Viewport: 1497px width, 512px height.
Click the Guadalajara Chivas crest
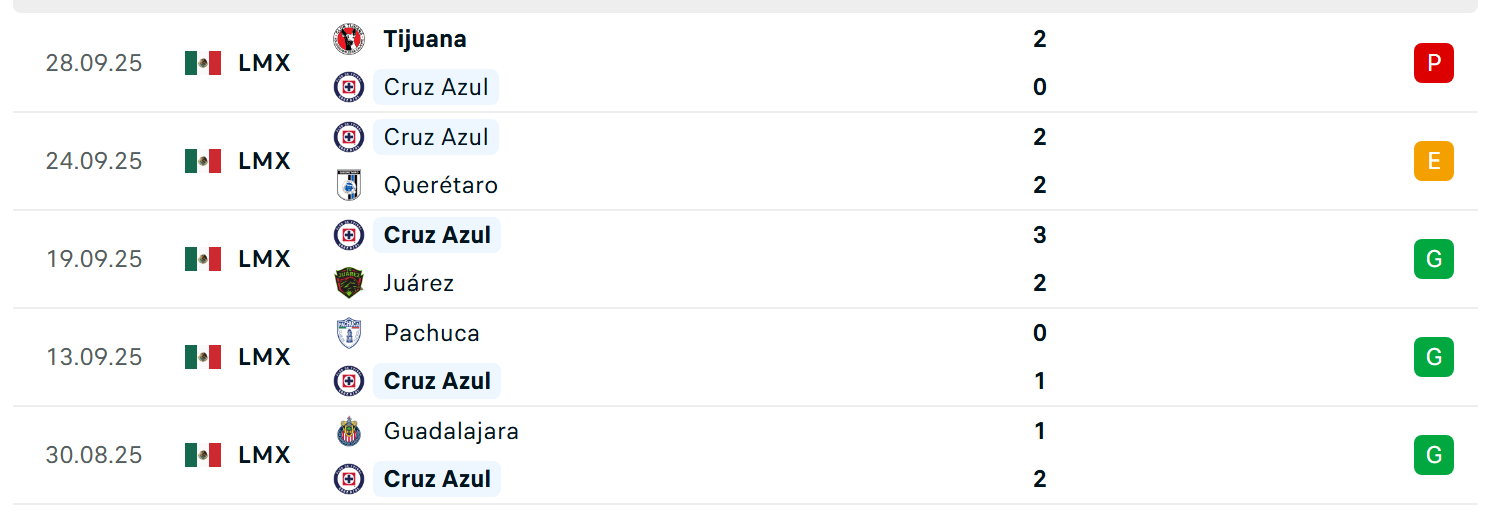click(x=349, y=431)
